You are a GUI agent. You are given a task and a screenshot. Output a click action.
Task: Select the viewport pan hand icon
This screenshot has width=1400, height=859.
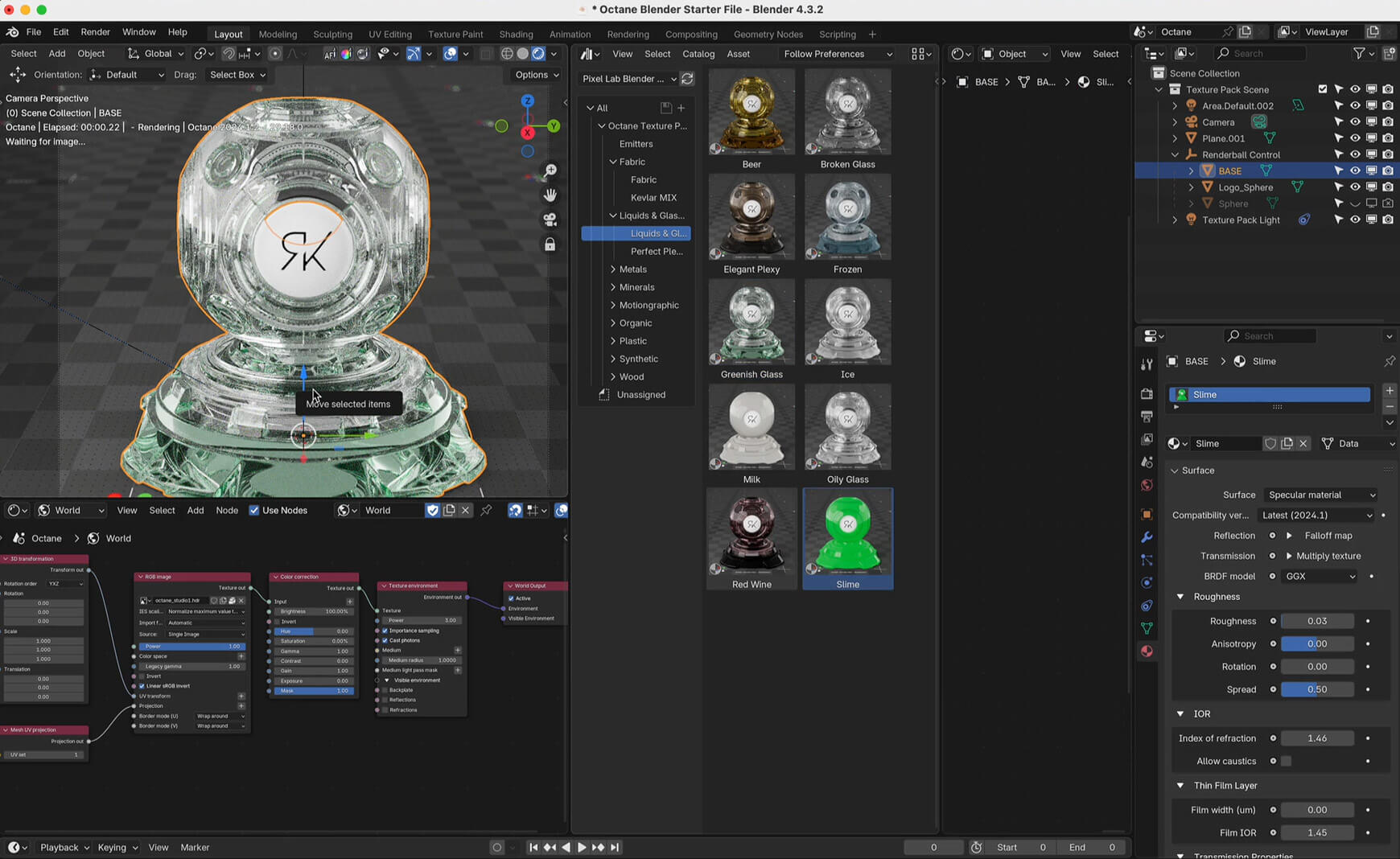click(x=550, y=195)
